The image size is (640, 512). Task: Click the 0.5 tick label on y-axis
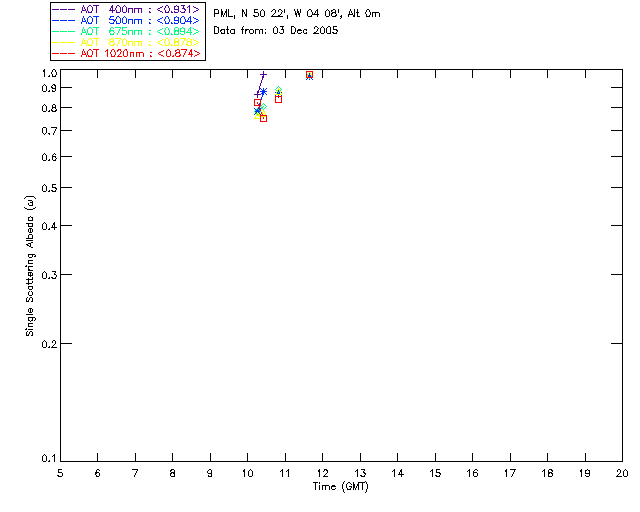47,188
